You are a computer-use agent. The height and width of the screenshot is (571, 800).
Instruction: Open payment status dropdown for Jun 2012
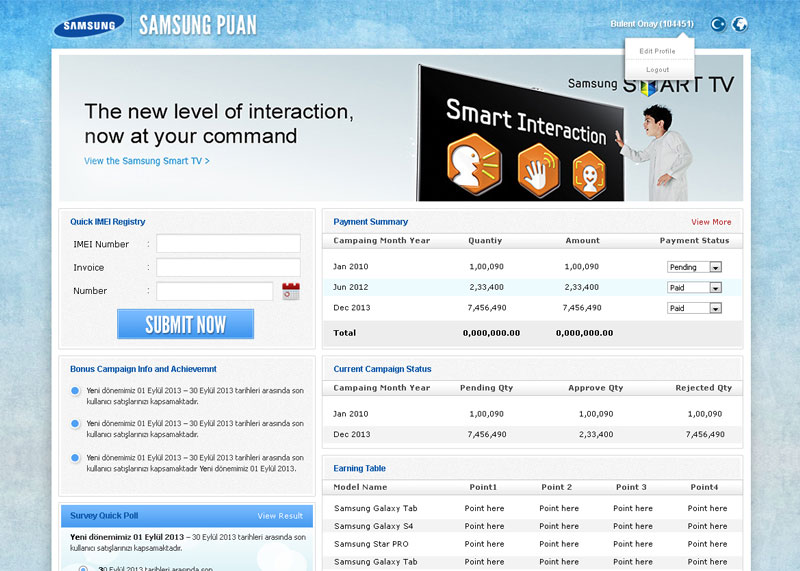click(694, 288)
